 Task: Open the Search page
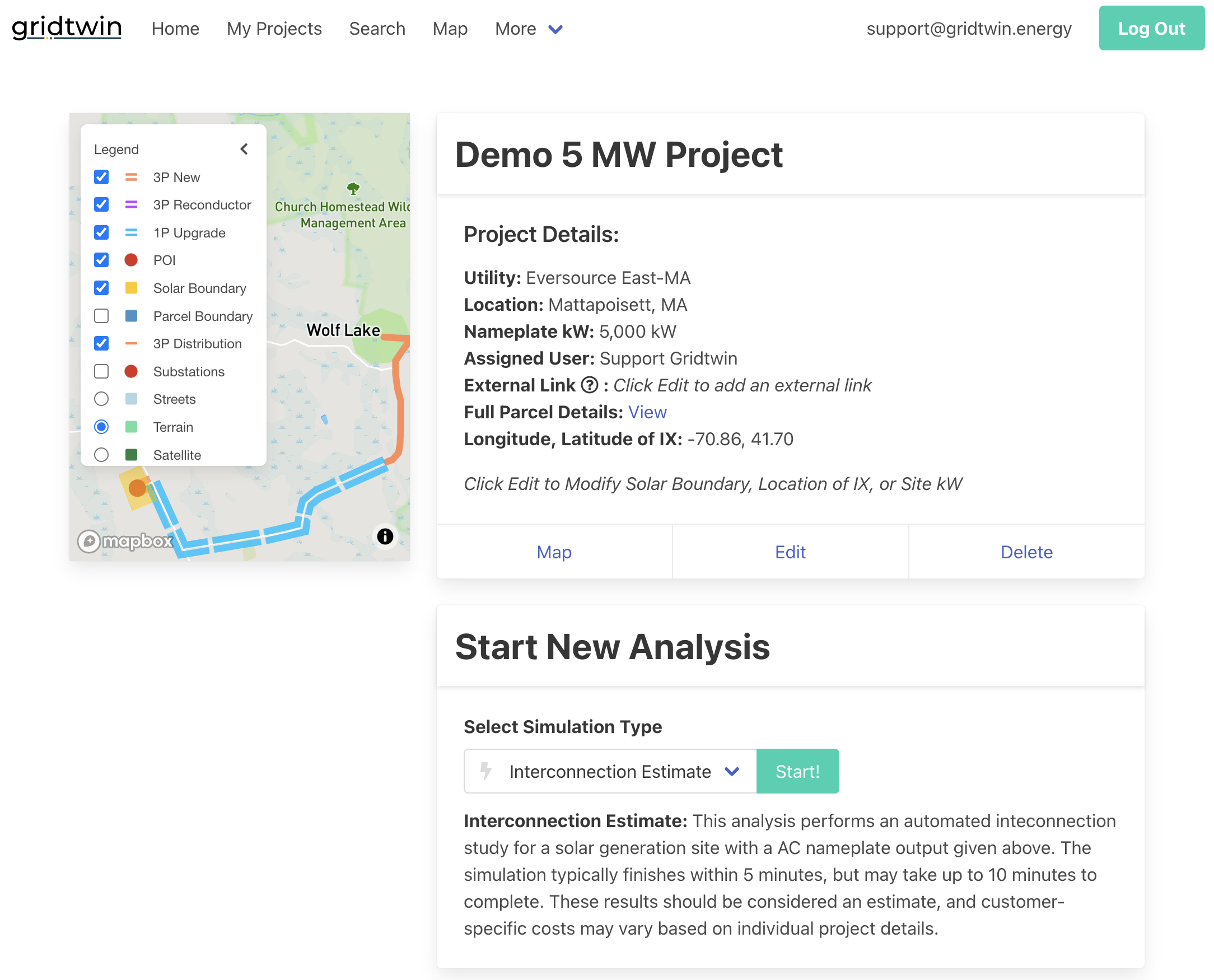click(377, 29)
